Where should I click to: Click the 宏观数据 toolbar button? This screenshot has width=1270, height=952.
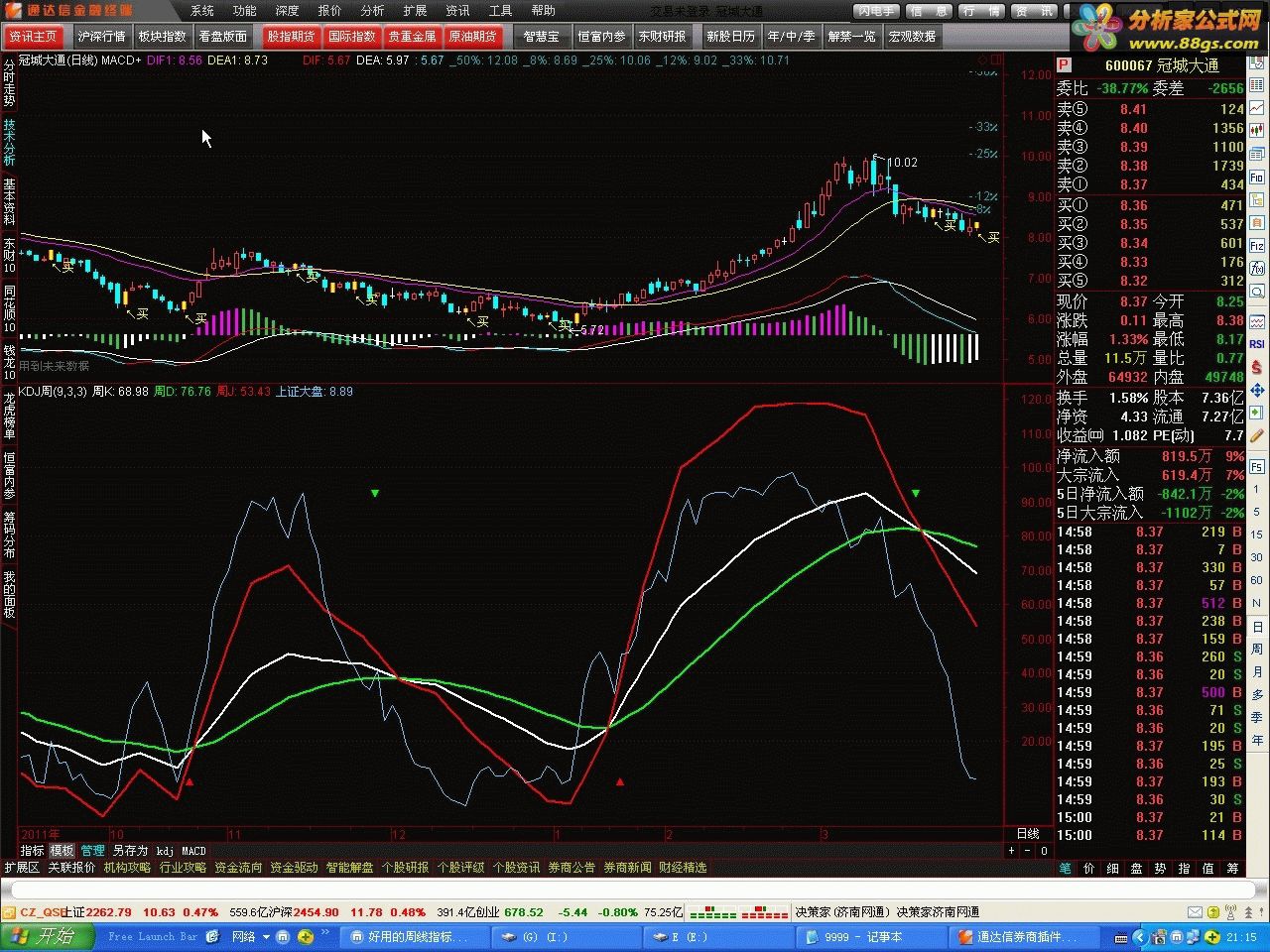913,37
